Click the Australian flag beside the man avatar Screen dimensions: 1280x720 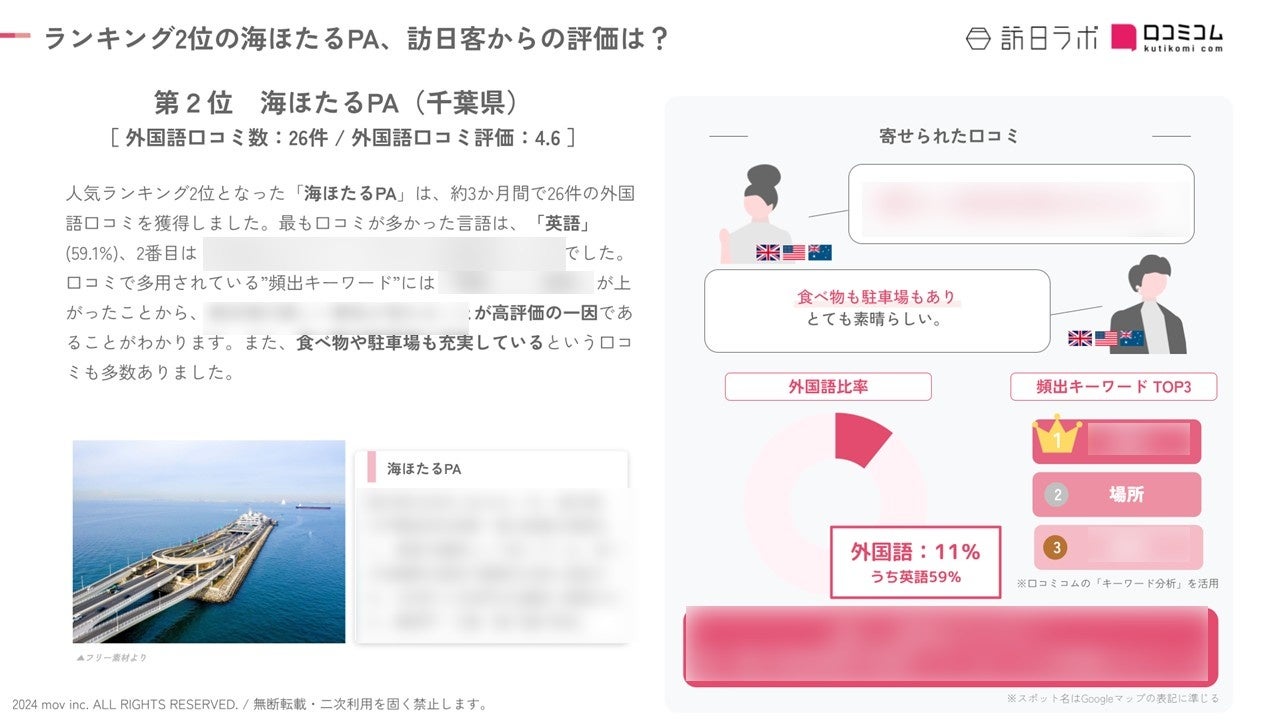[x=1132, y=338]
